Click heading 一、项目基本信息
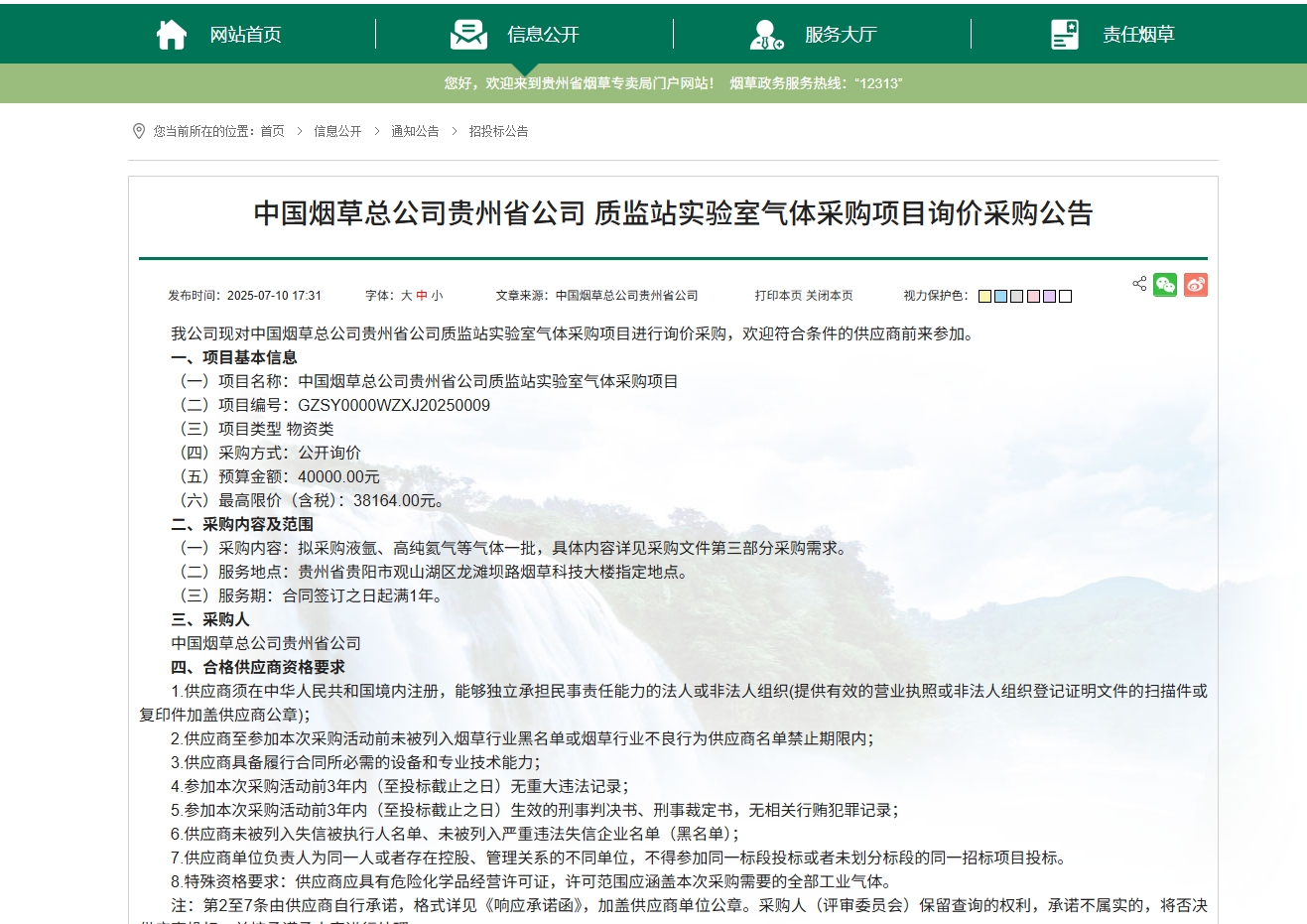 [x=234, y=357]
